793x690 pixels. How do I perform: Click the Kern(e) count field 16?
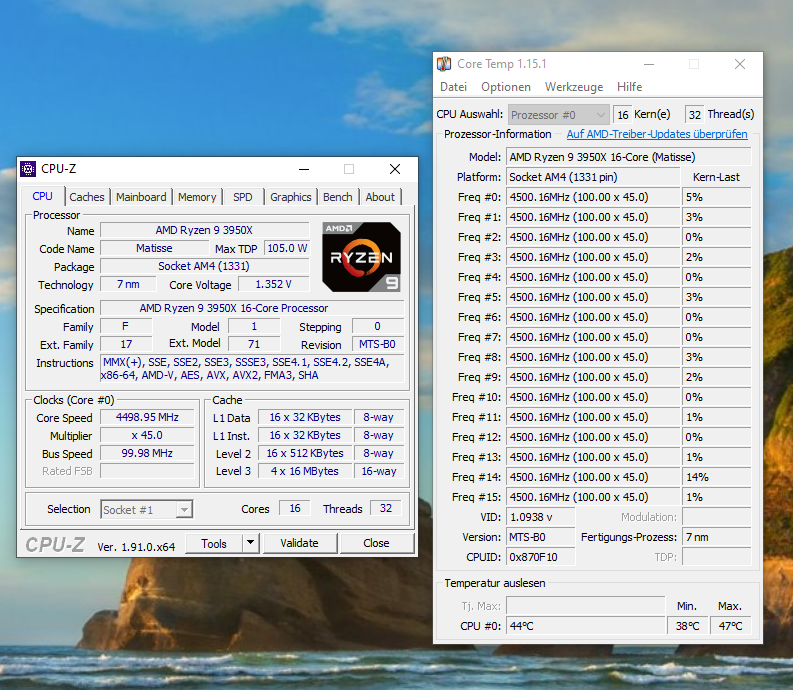(623, 115)
